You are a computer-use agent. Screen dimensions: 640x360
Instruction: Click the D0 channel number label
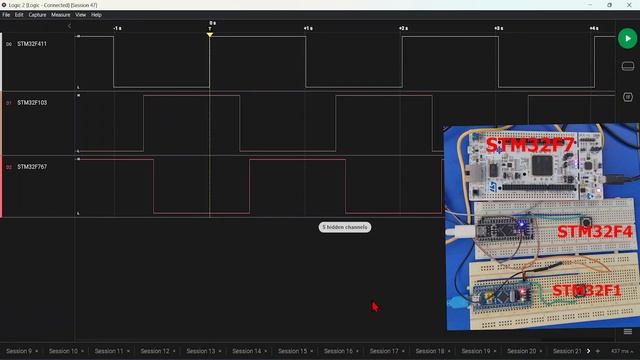point(9,44)
